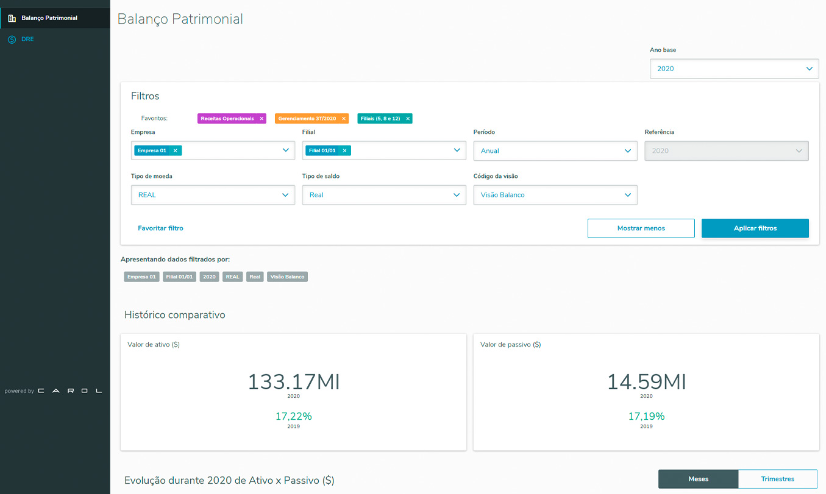
Task: Open the Tipo de saldo dropdown
Action: [457, 195]
